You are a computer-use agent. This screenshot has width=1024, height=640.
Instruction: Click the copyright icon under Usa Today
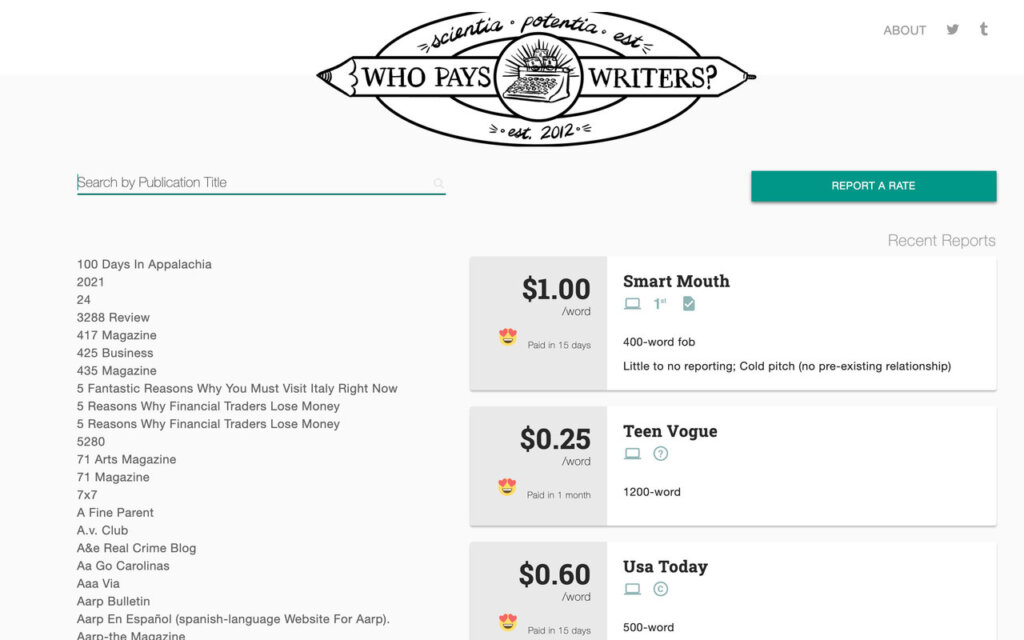(x=660, y=589)
